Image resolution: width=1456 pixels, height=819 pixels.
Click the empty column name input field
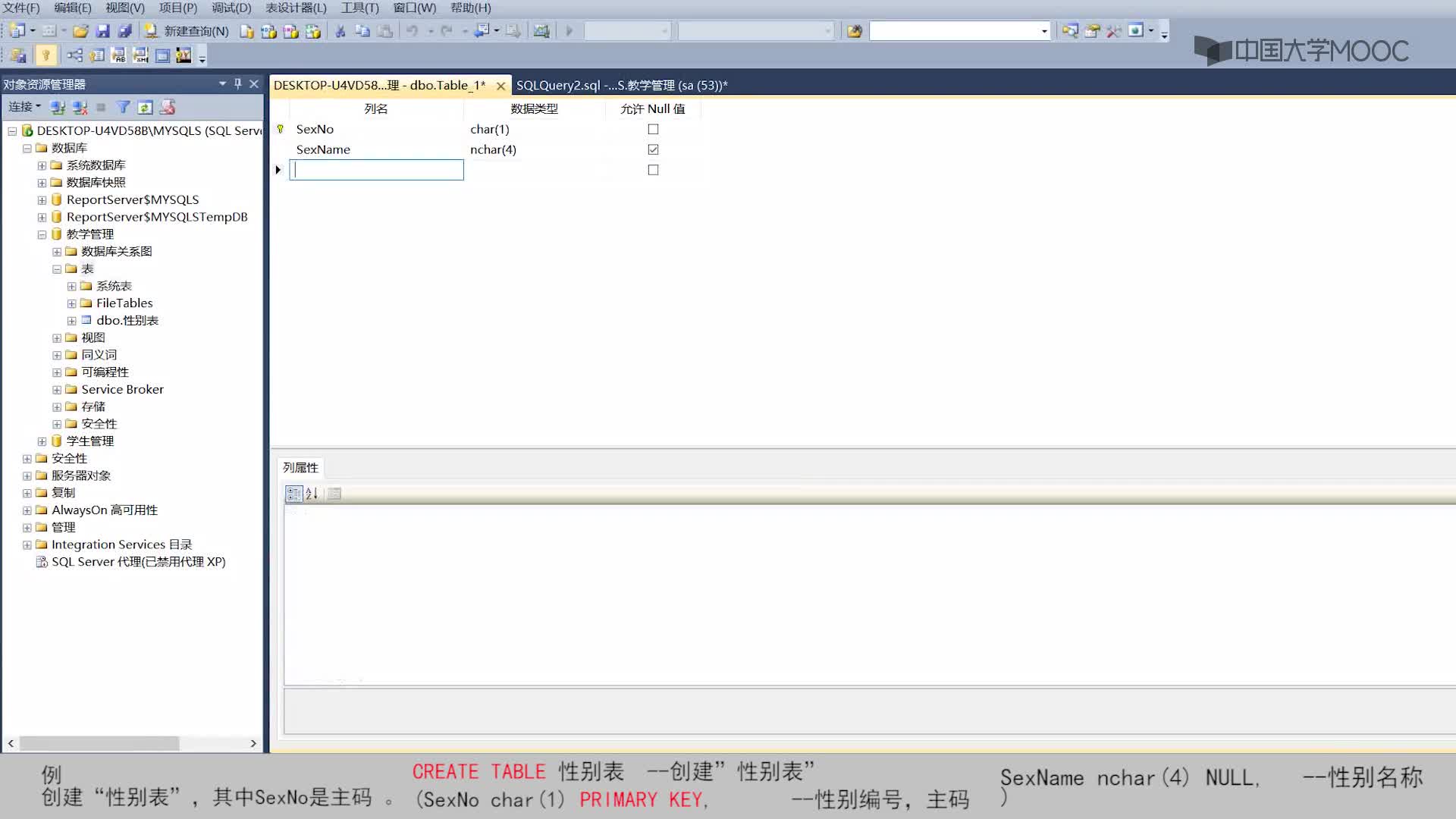tap(376, 170)
